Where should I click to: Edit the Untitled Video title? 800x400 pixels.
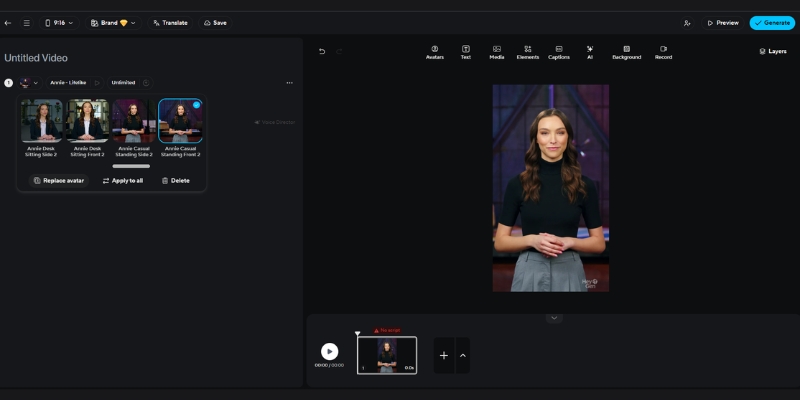point(36,58)
